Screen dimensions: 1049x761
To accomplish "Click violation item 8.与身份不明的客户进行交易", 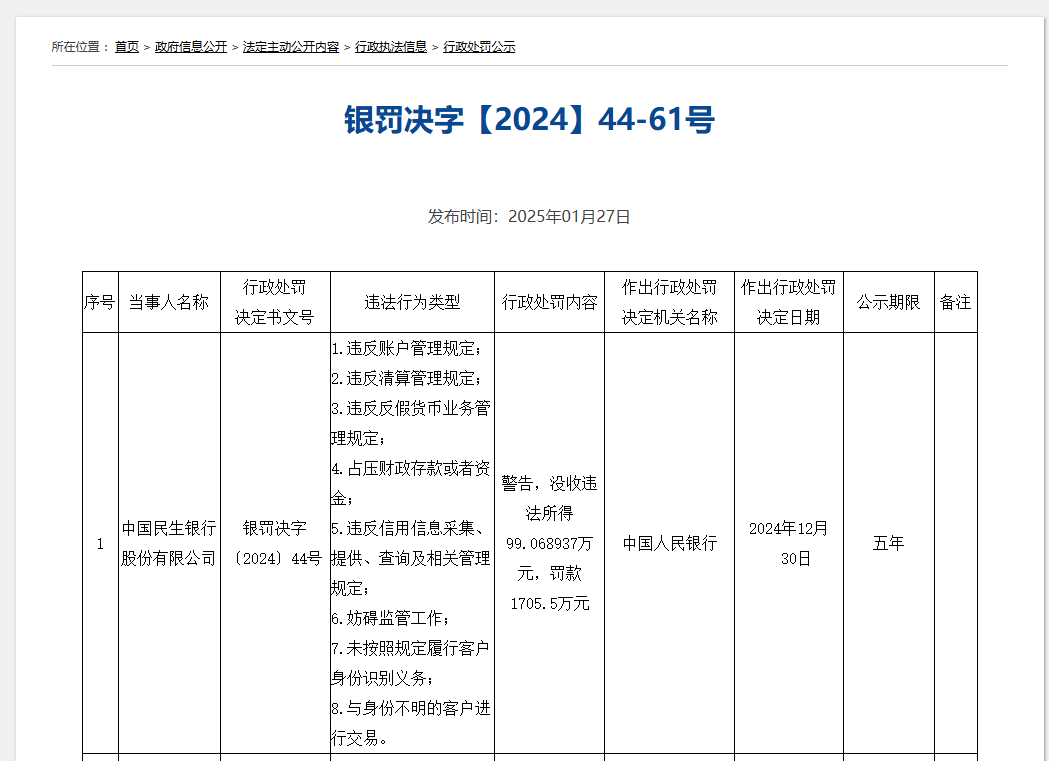I will (411, 723).
